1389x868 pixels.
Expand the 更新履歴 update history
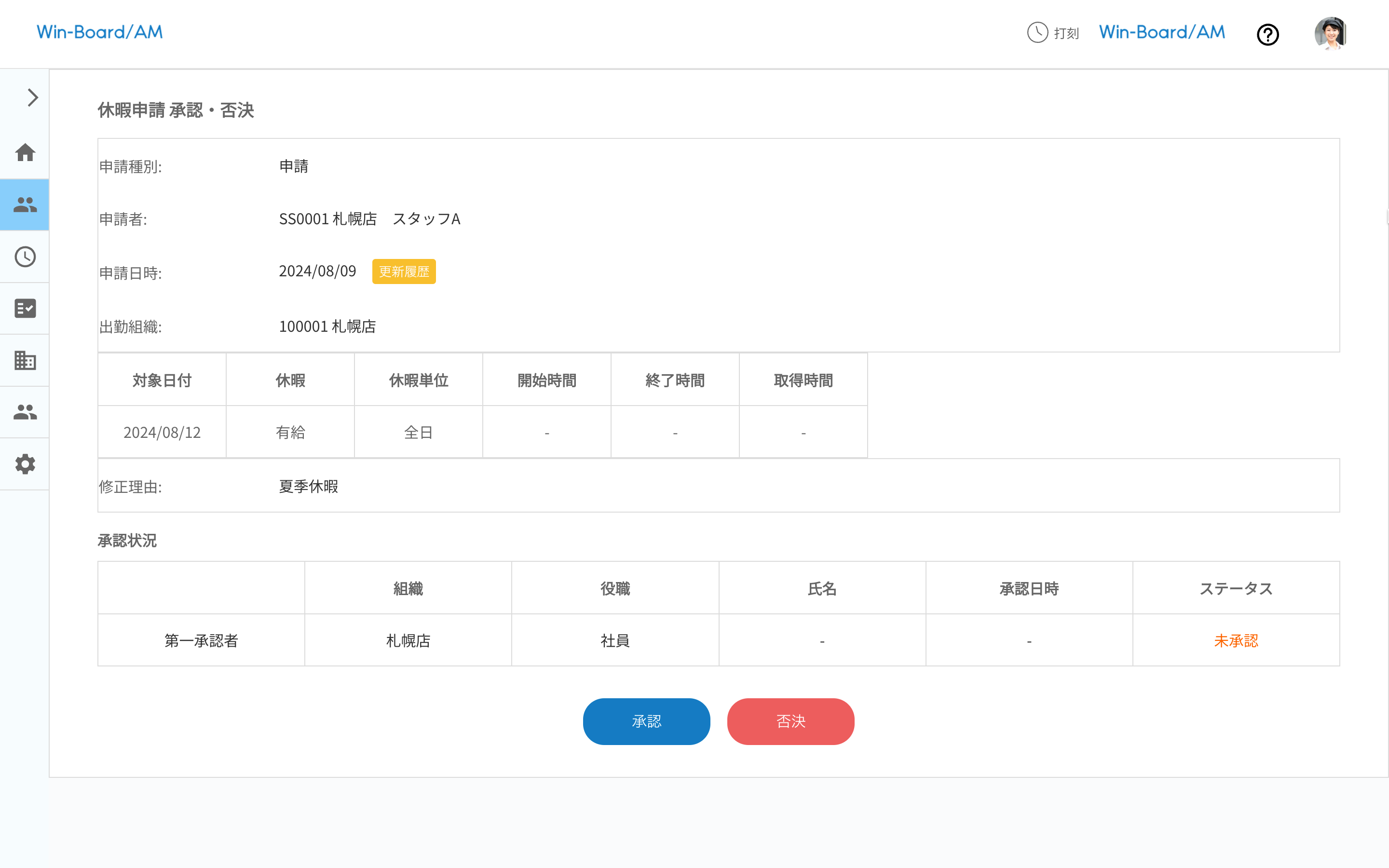point(404,271)
